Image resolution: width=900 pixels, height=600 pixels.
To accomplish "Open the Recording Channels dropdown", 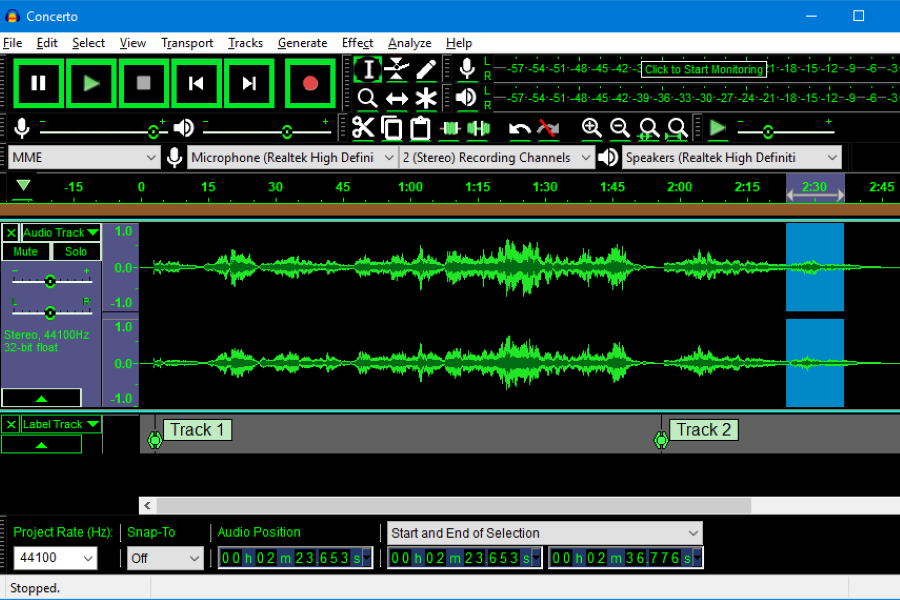I will (496, 157).
